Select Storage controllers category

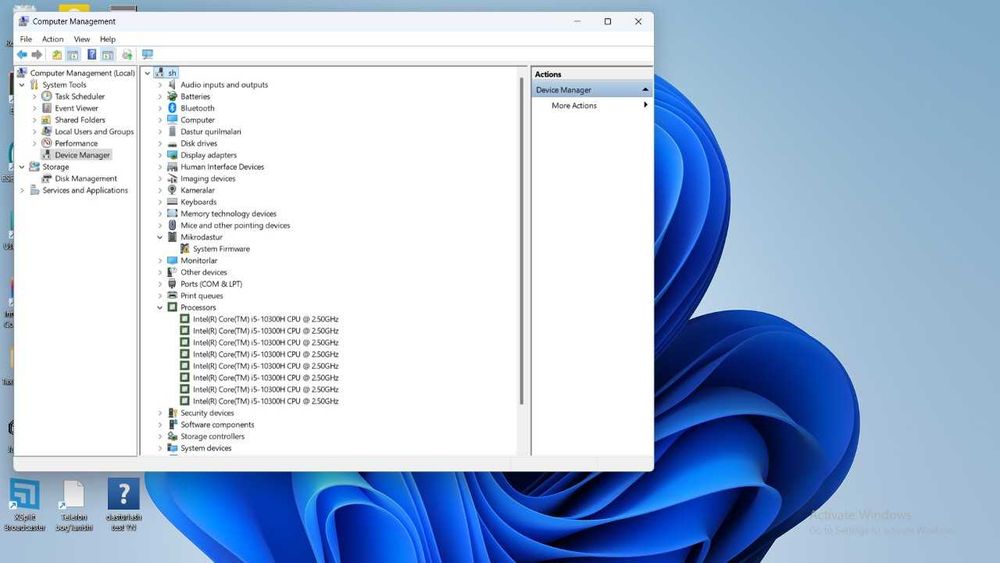click(x=212, y=436)
